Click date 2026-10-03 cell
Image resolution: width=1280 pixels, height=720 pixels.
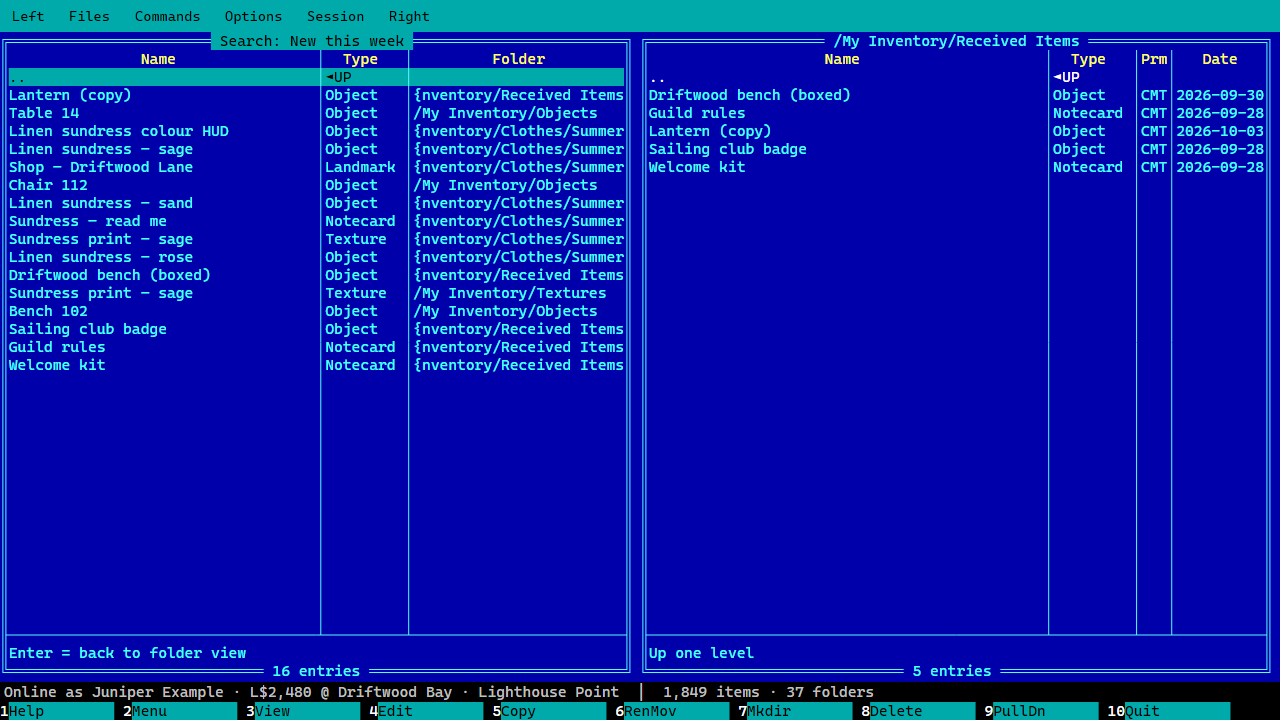coord(1220,131)
